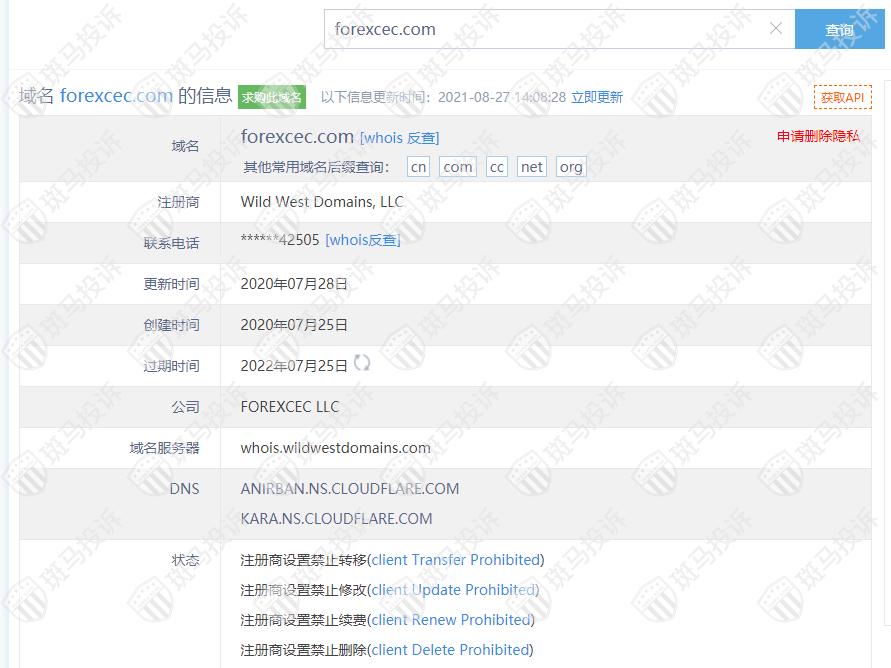Screen dimensions: 891x668
Task: Click the domain search input field
Action: [x=545, y=29]
